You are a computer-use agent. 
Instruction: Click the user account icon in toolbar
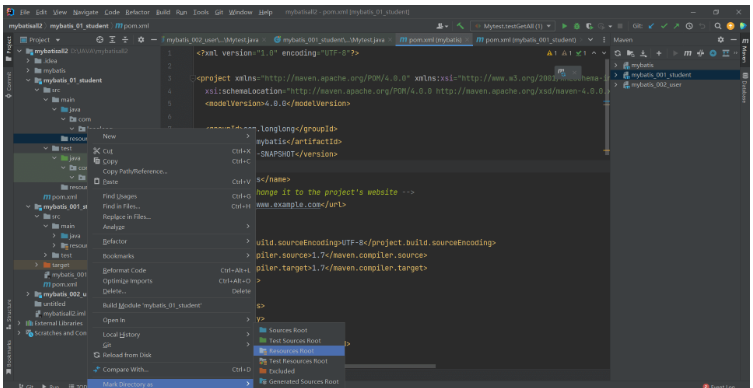pyautogui.click(x=442, y=26)
